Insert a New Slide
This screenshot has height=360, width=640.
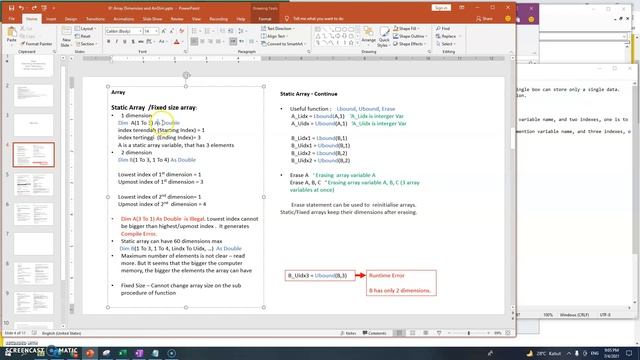point(66,36)
